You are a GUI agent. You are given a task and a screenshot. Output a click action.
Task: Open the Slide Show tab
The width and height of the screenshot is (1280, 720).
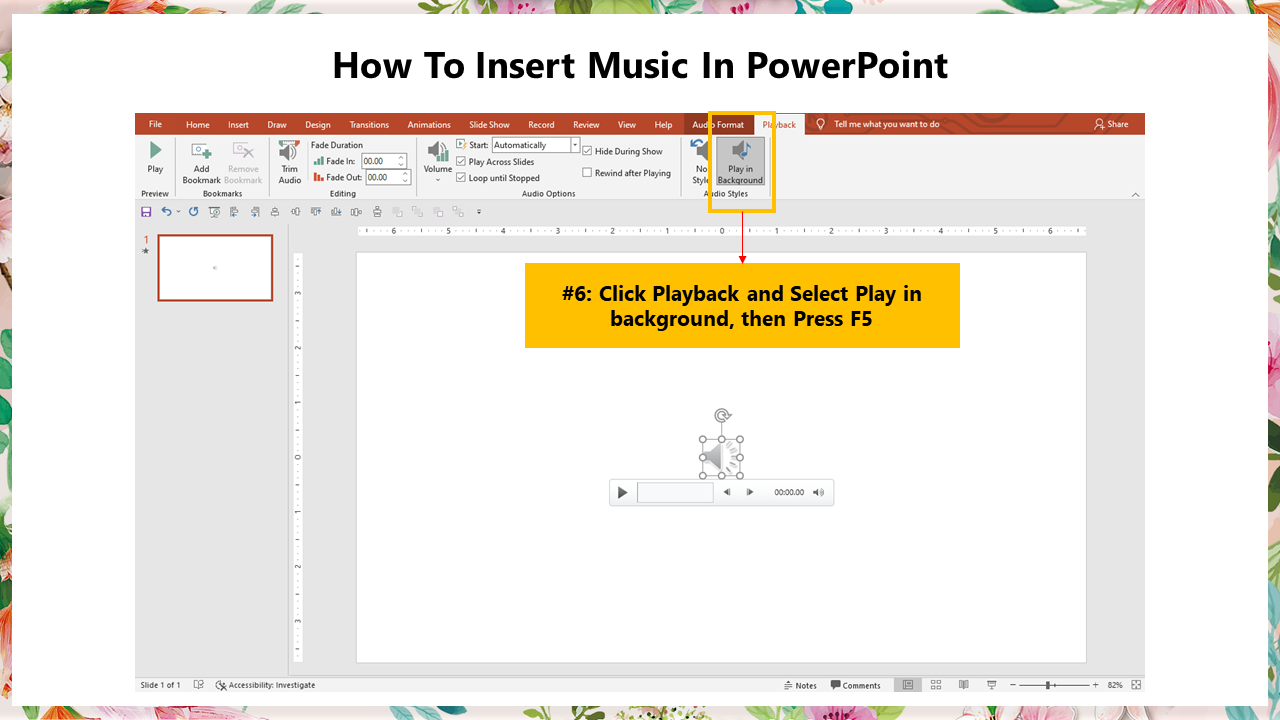click(489, 124)
